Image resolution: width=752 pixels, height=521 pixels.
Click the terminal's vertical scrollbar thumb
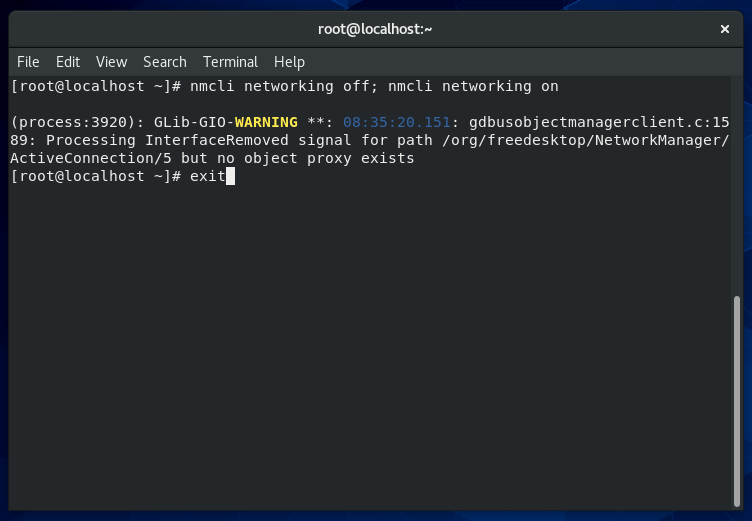click(737, 400)
